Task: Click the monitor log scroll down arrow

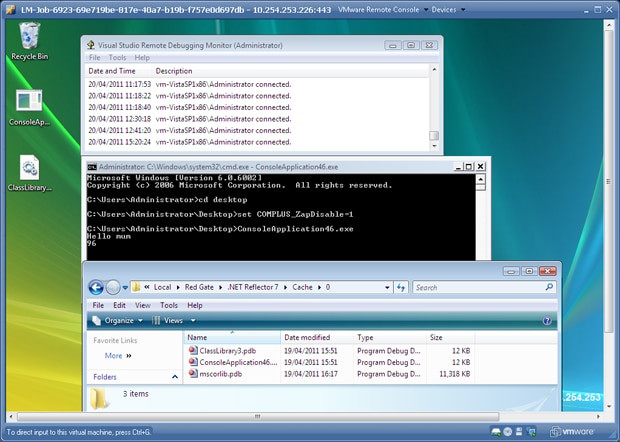Action: (435, 146)
